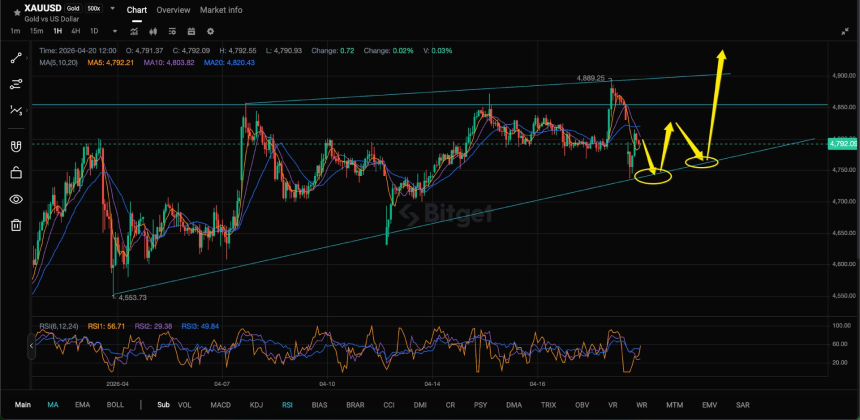Select the 1H timeframe
Viewport: 860px width, 420px height.
point(57,31)
